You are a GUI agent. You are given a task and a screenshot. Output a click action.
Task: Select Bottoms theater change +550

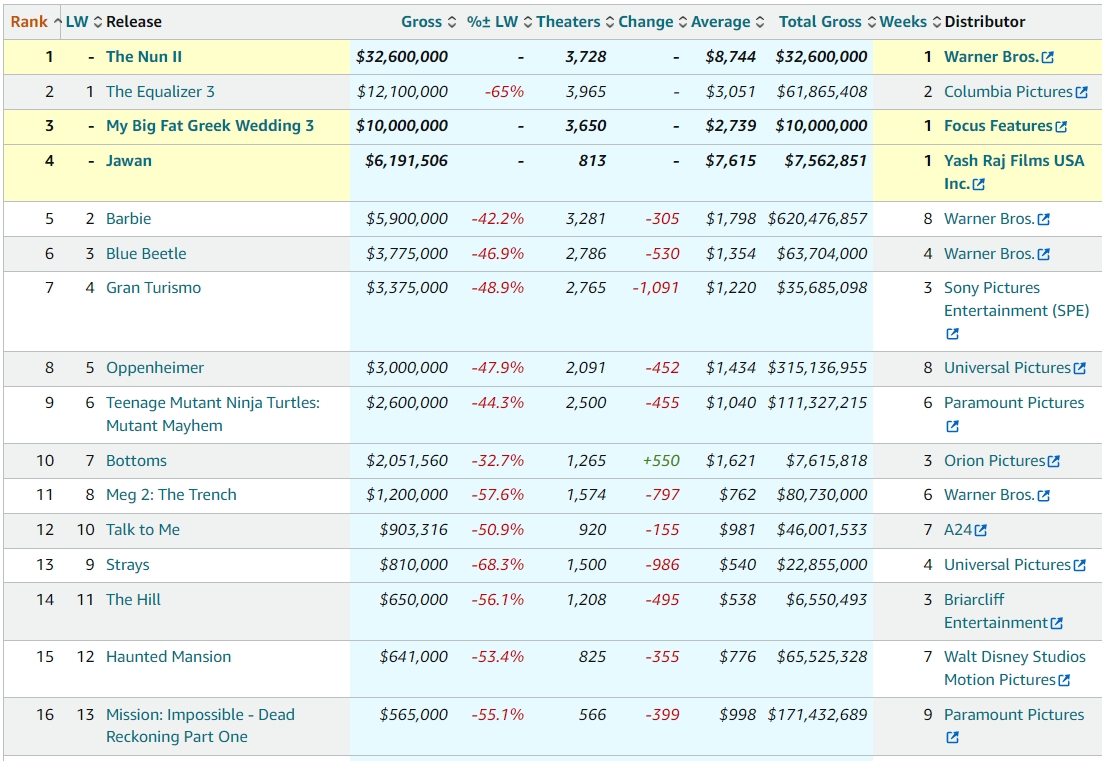[x=661, y=461]
